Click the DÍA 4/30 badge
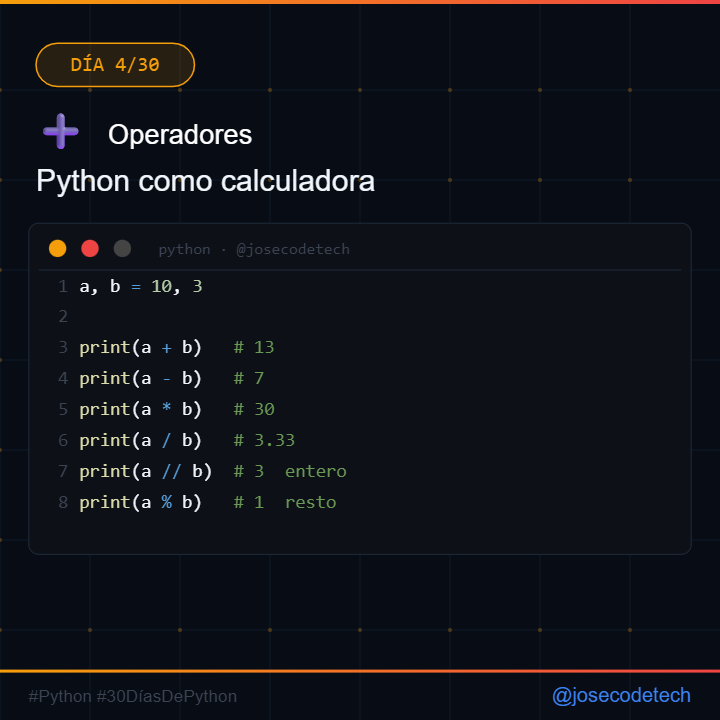 coord(115,65)
